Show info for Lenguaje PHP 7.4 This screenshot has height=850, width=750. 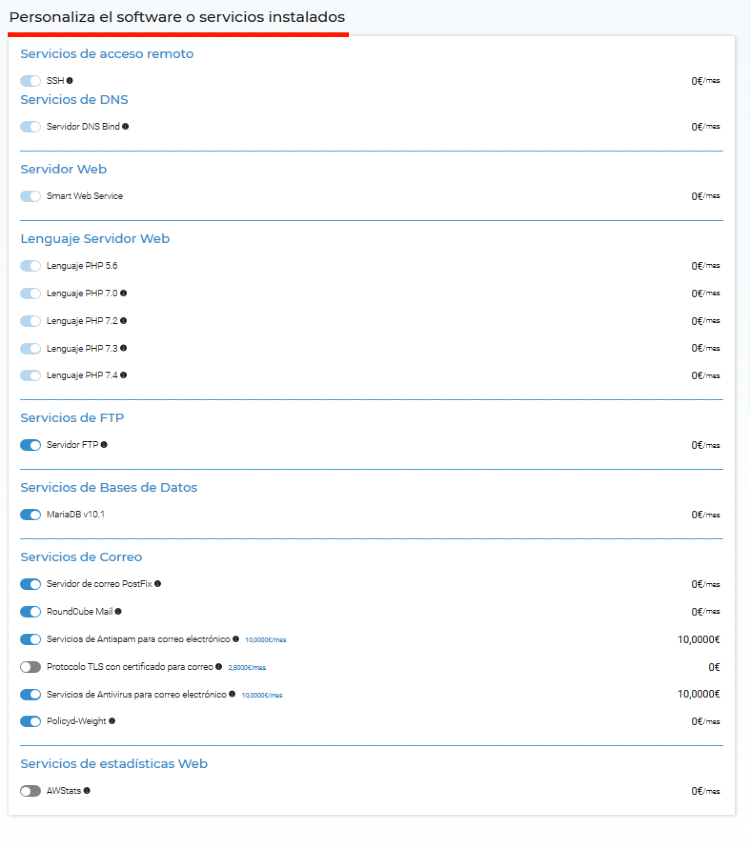(x=124, y=375)
